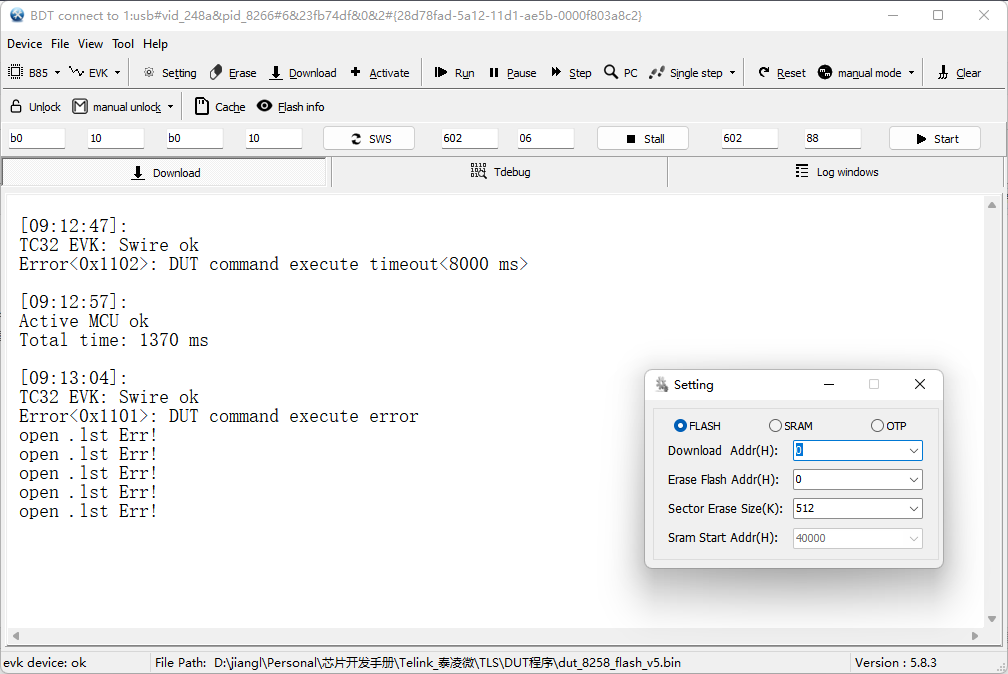Clear the log with Clear button
The image size is (1008, 674).
point(959,73)
